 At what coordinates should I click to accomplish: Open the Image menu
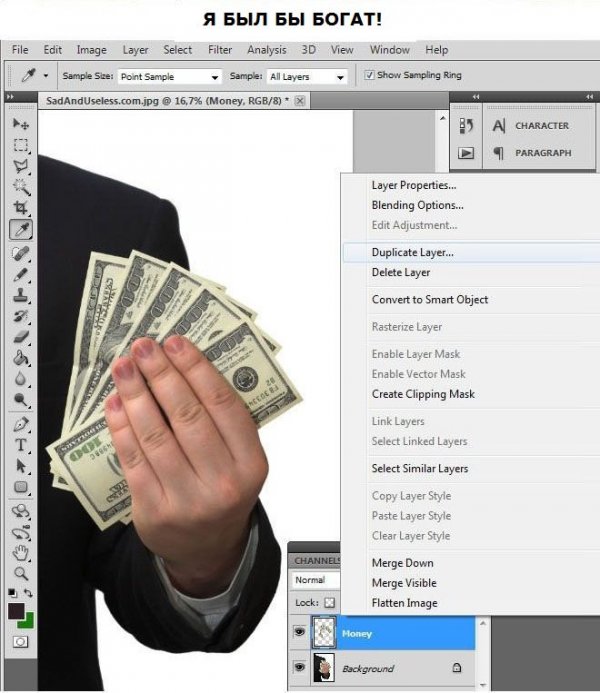click(x=91, y=50)
